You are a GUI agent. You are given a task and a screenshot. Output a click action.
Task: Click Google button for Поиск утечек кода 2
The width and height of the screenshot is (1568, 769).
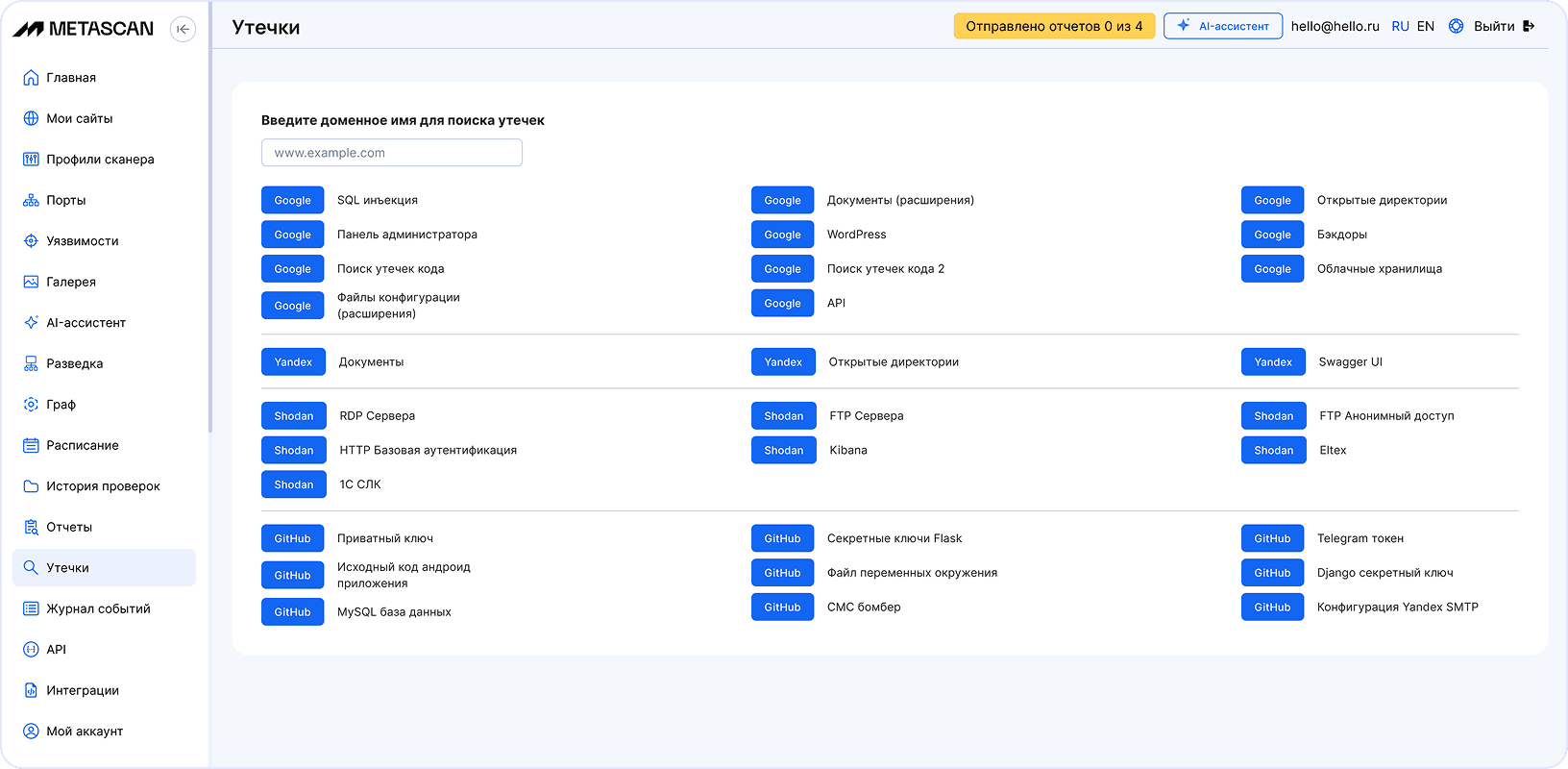783,269
